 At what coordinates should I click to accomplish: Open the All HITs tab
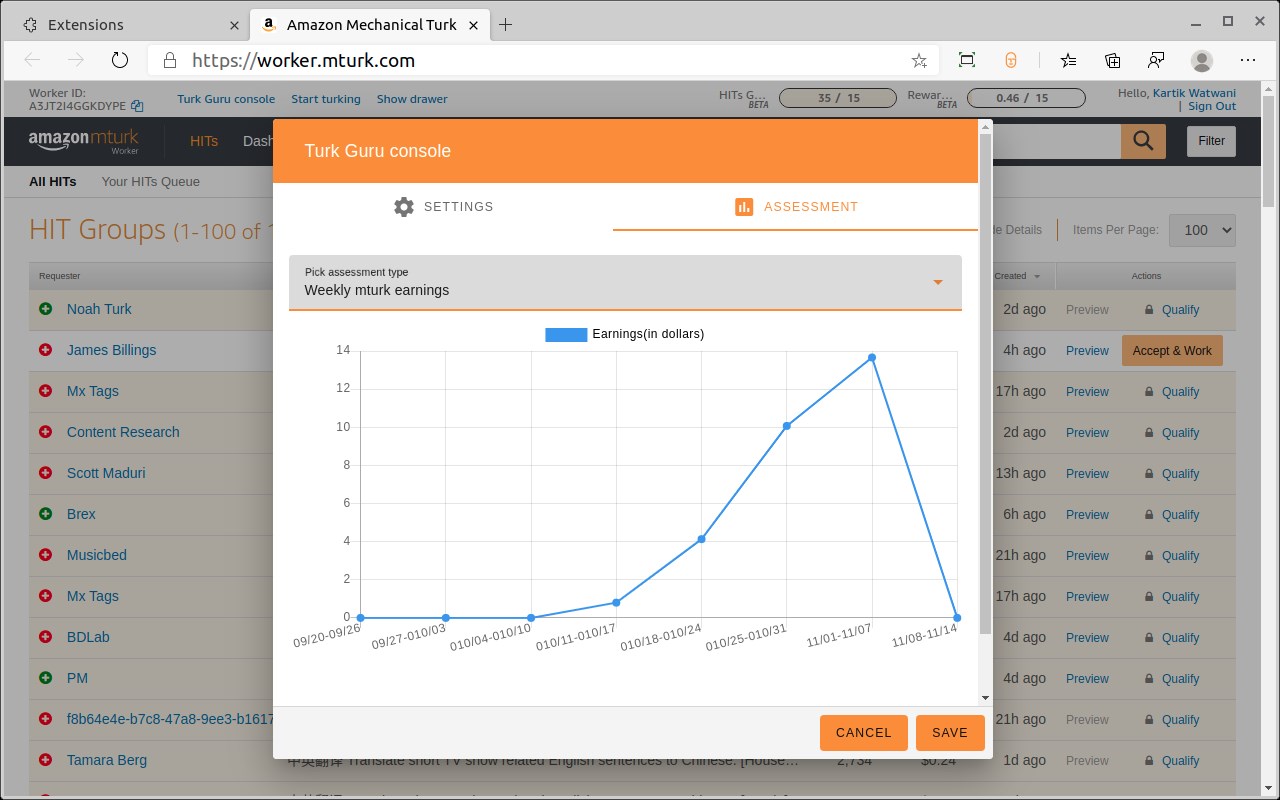point(53,182)
